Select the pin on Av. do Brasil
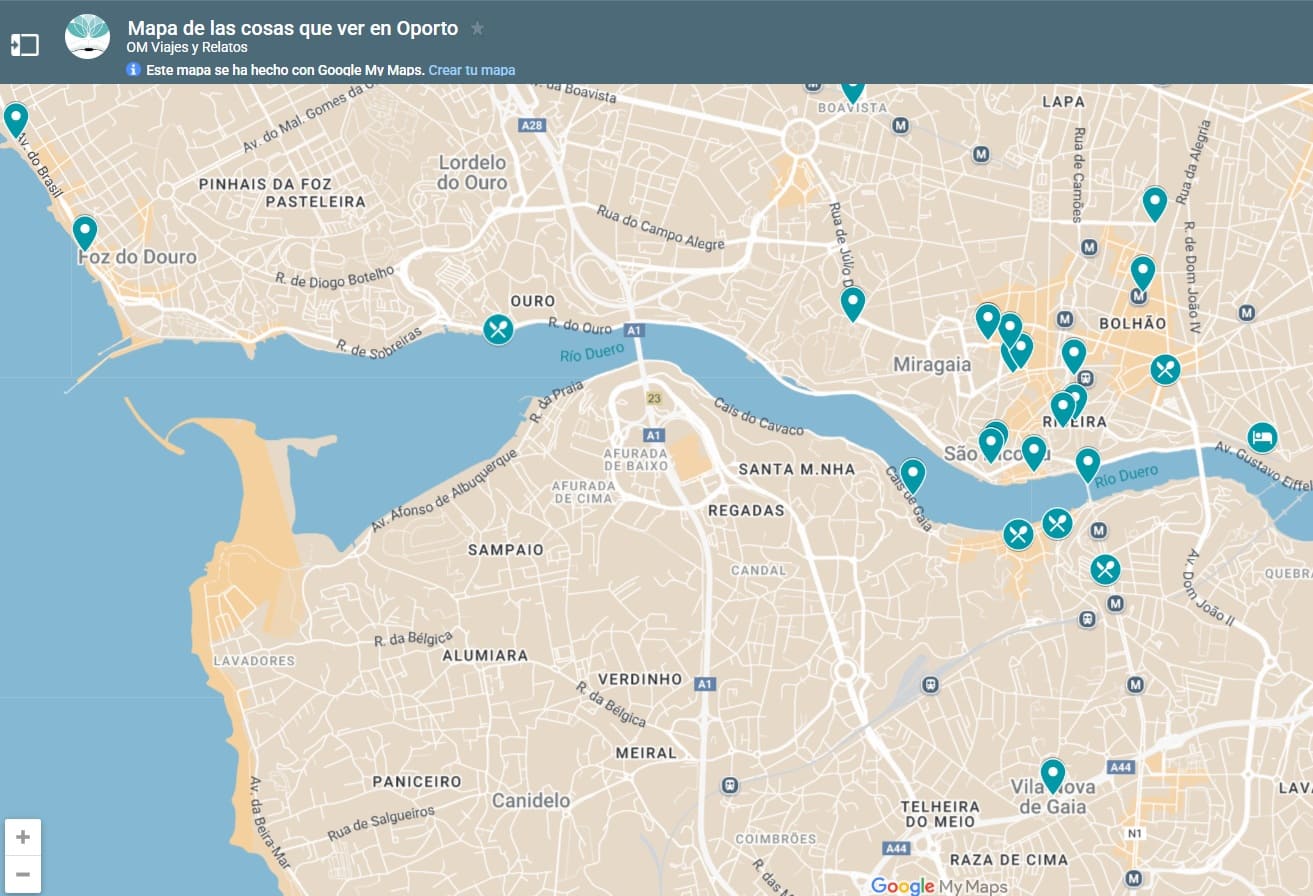The image size is (1313, 896). pyautogui.click(x=16, y=120)
